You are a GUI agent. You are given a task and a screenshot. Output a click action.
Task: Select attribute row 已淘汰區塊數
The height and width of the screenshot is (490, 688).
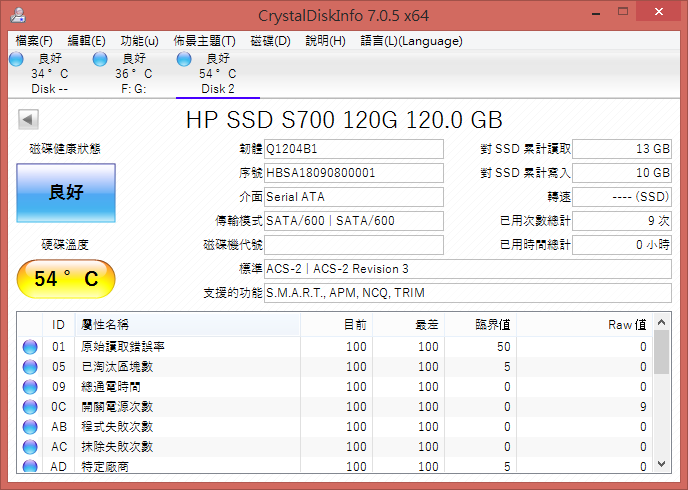[x=335, y=367]
